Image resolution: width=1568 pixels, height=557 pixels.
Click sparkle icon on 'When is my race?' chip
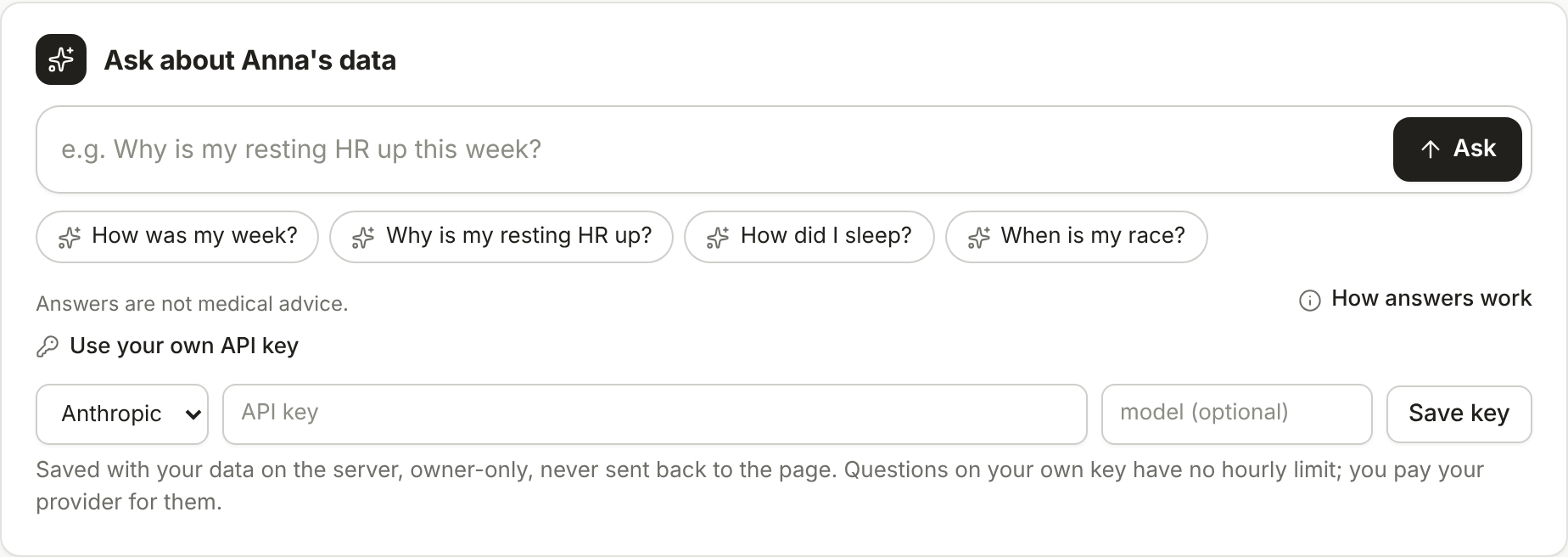(x=979, y=238)
